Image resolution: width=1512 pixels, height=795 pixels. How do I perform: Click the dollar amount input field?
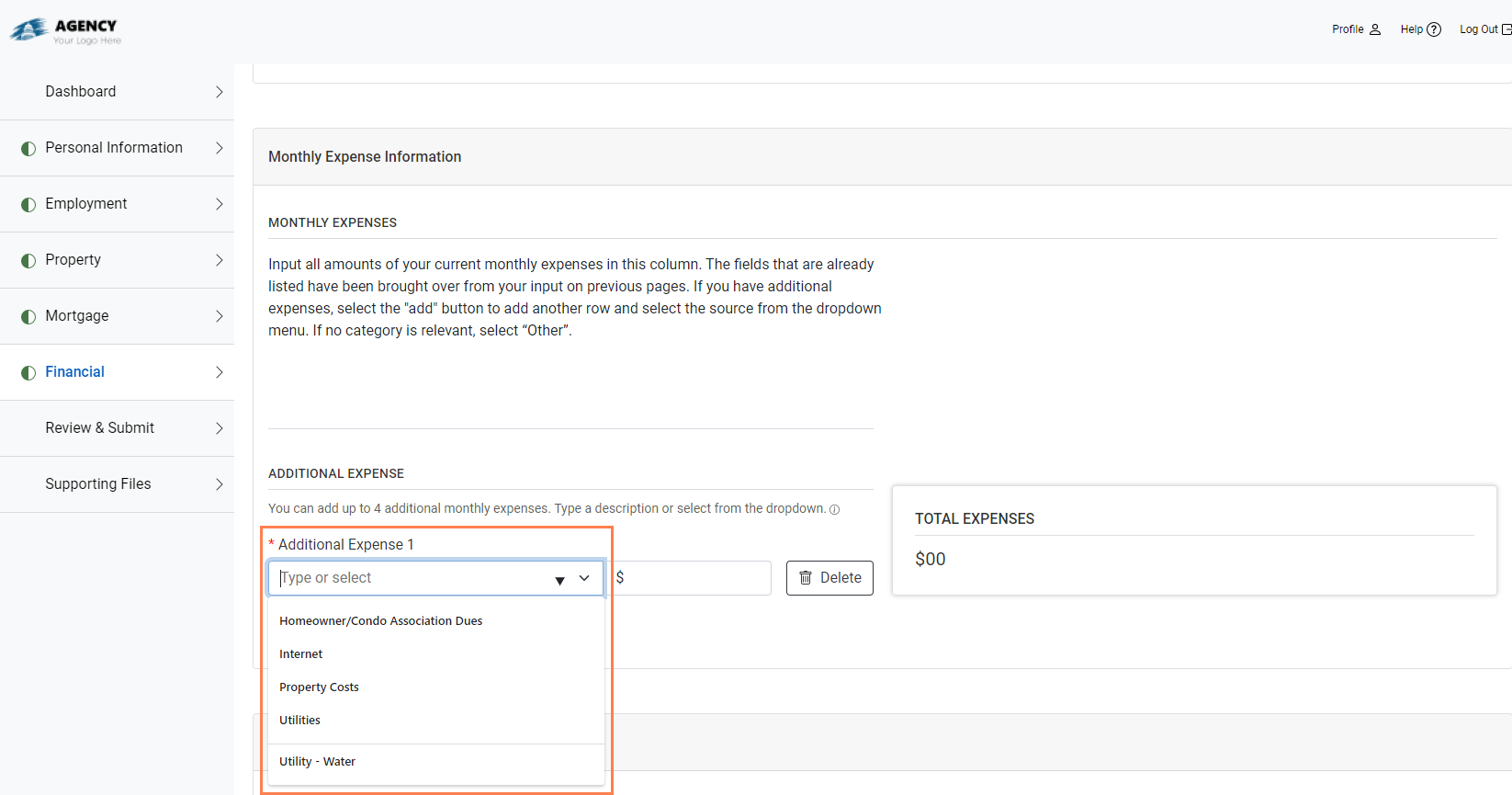pos(695,578)
